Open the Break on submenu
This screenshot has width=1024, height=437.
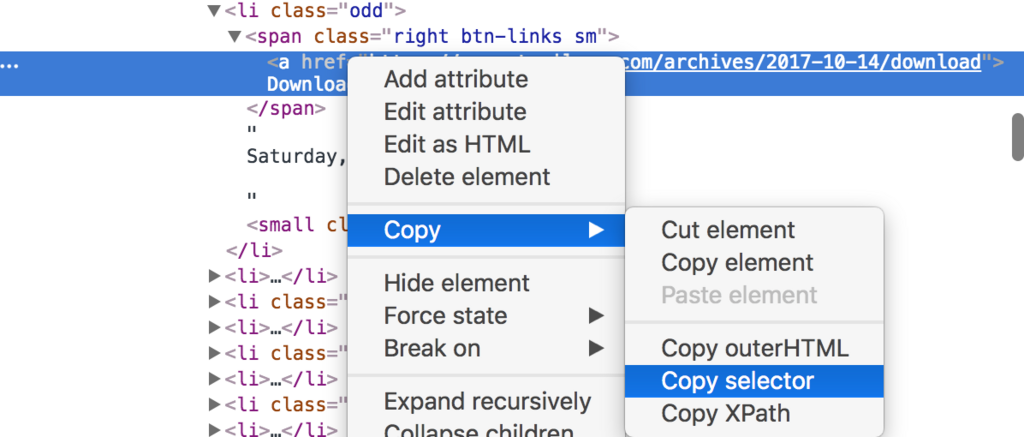click(486, 348)
